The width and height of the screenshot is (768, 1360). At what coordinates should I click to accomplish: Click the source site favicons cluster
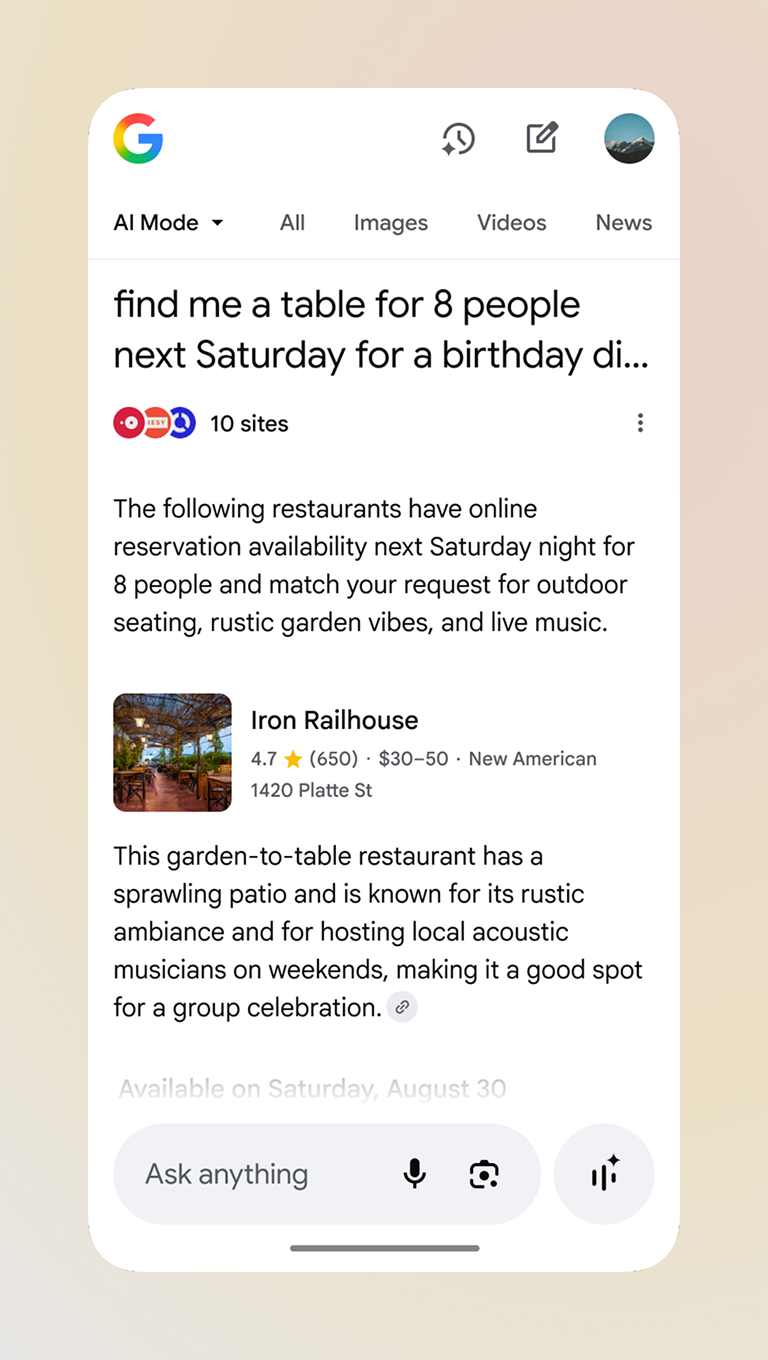tap(154, 424)
